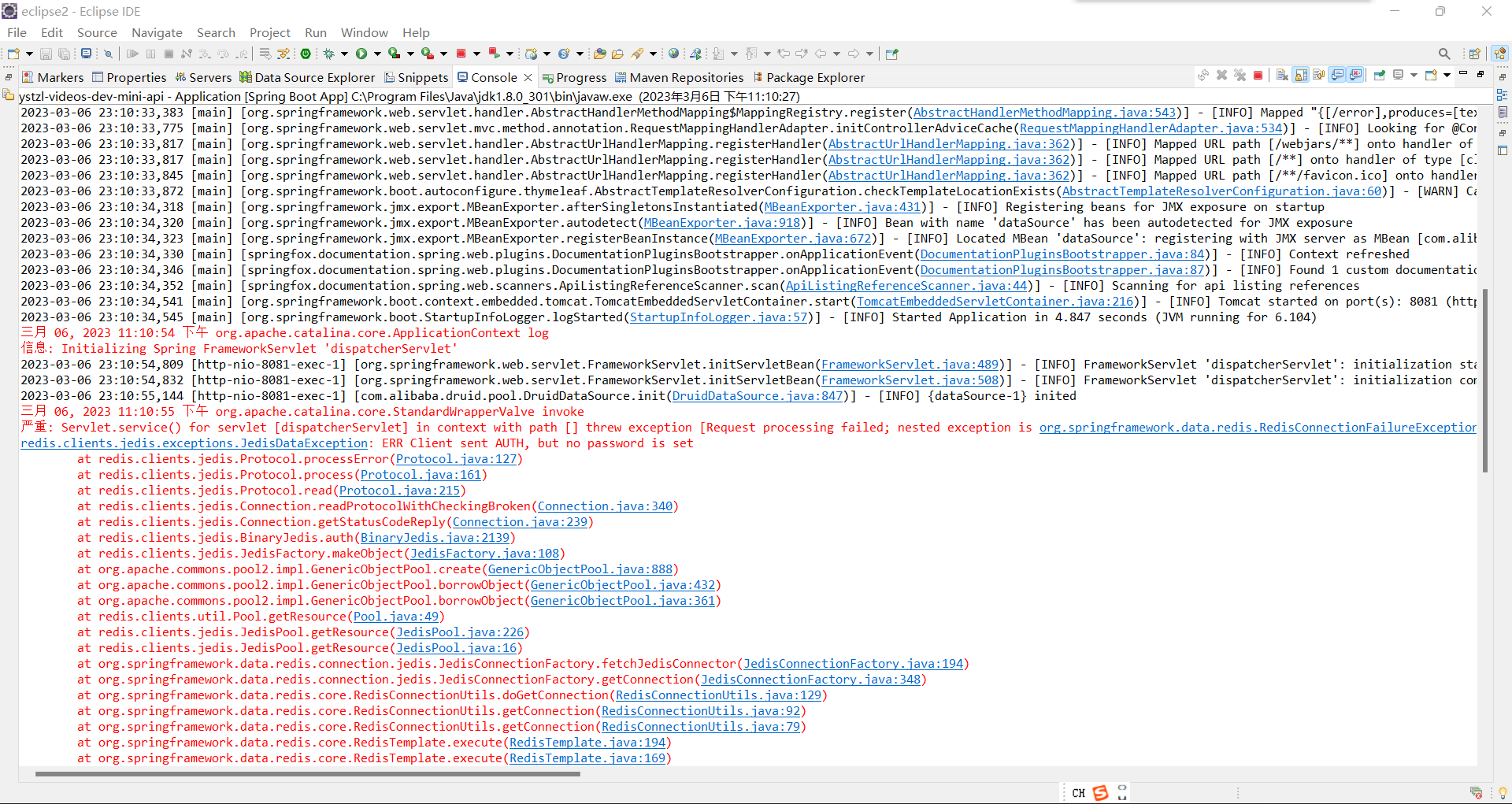Toggle the Scroll Lock console button
The image size is (1512, 804).
(x=1301, y=76)
